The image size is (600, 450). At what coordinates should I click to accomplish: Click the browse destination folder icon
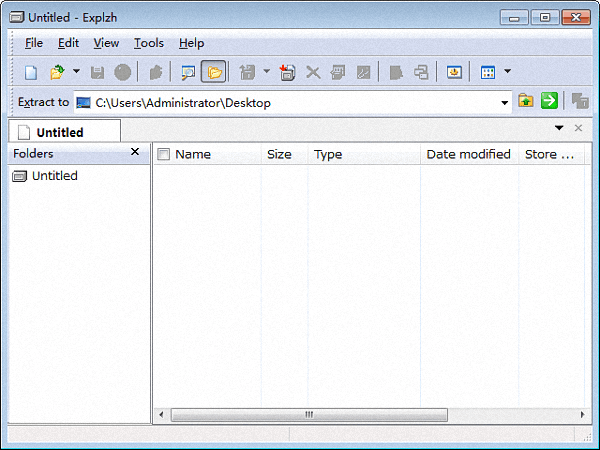pos(526,101)
